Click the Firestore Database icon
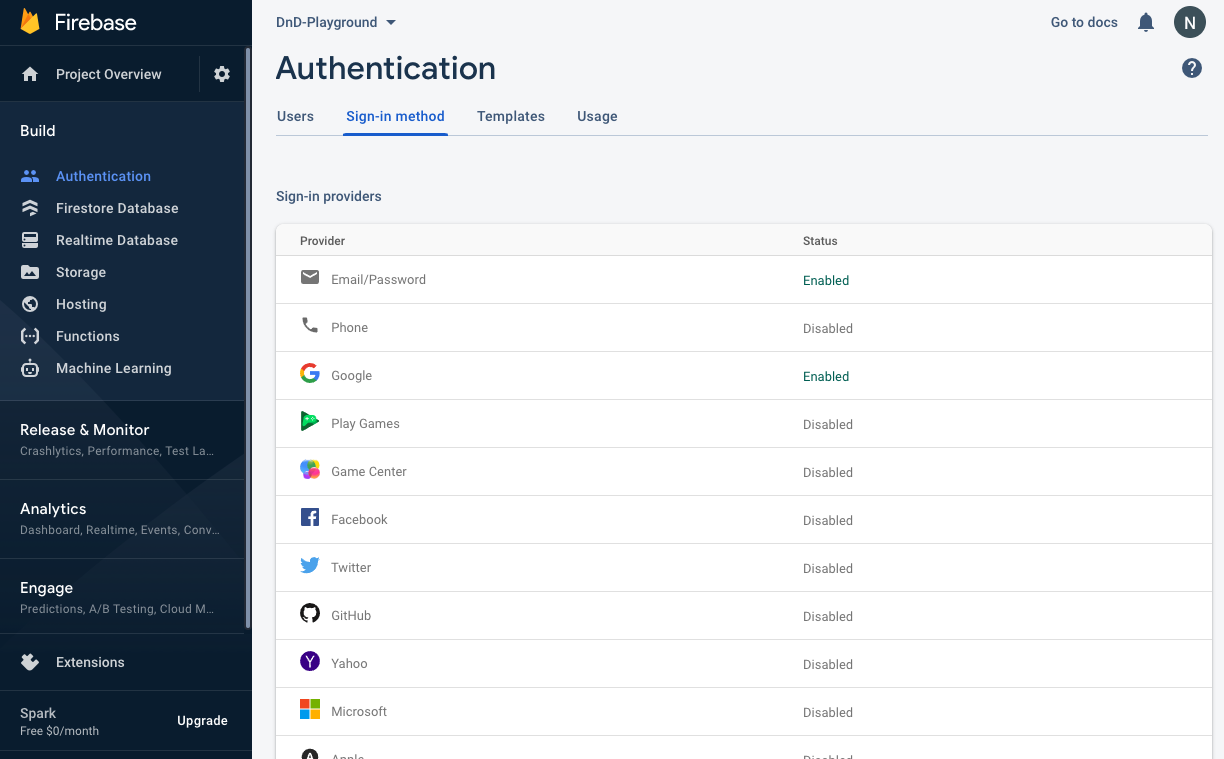 pos(30,208)
